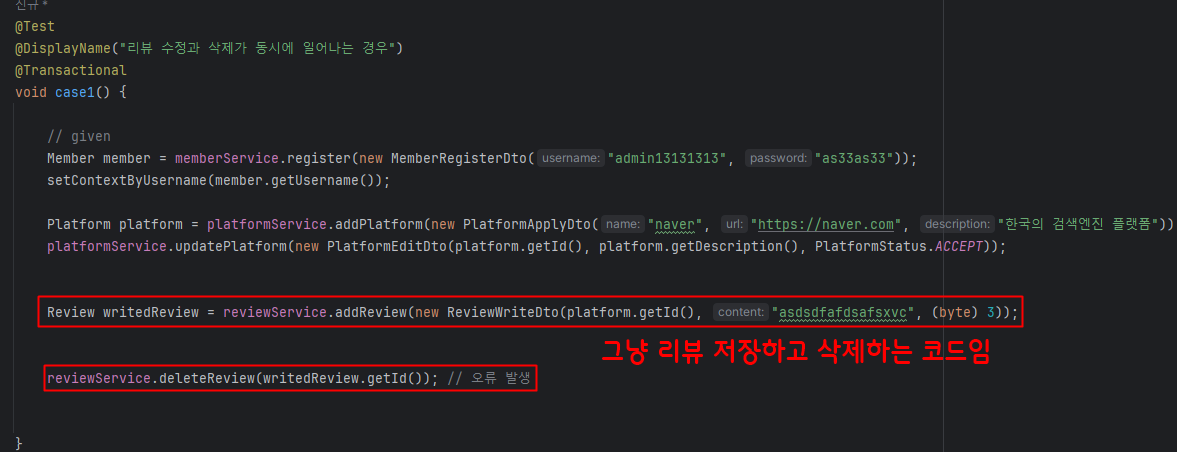The image size is (1177, 452).
Task: Click the "as33as33" string literal
Action: pos(855,159)
